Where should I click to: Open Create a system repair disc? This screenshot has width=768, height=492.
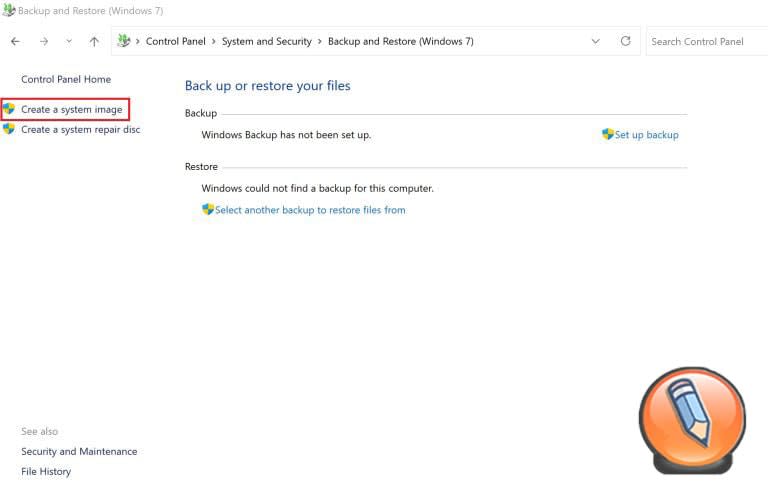(80, 130)
